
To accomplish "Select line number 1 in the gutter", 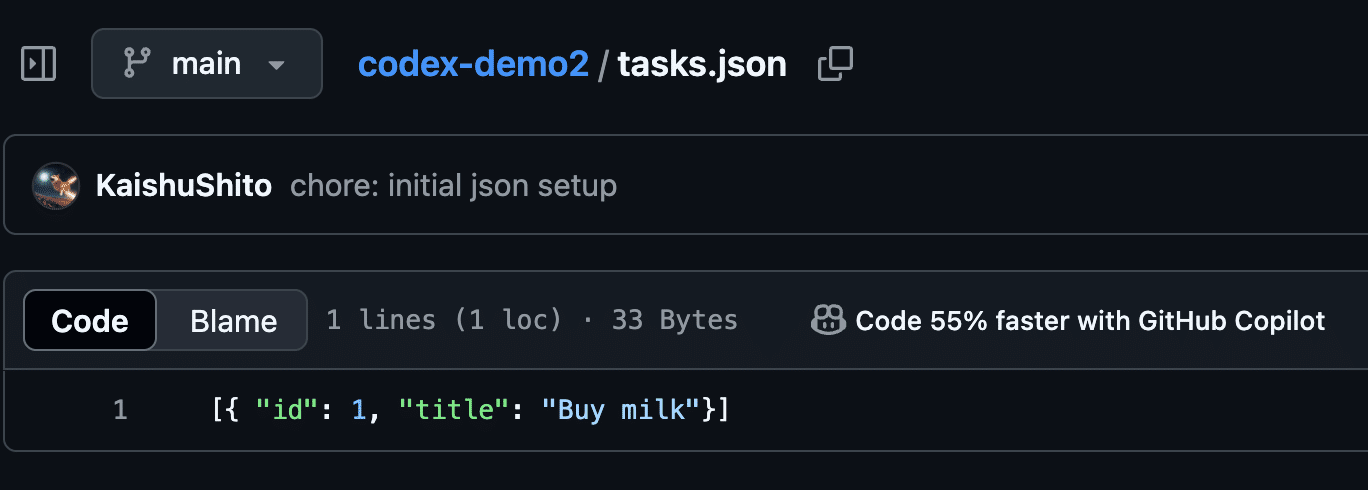I will [x=120, y=410].
